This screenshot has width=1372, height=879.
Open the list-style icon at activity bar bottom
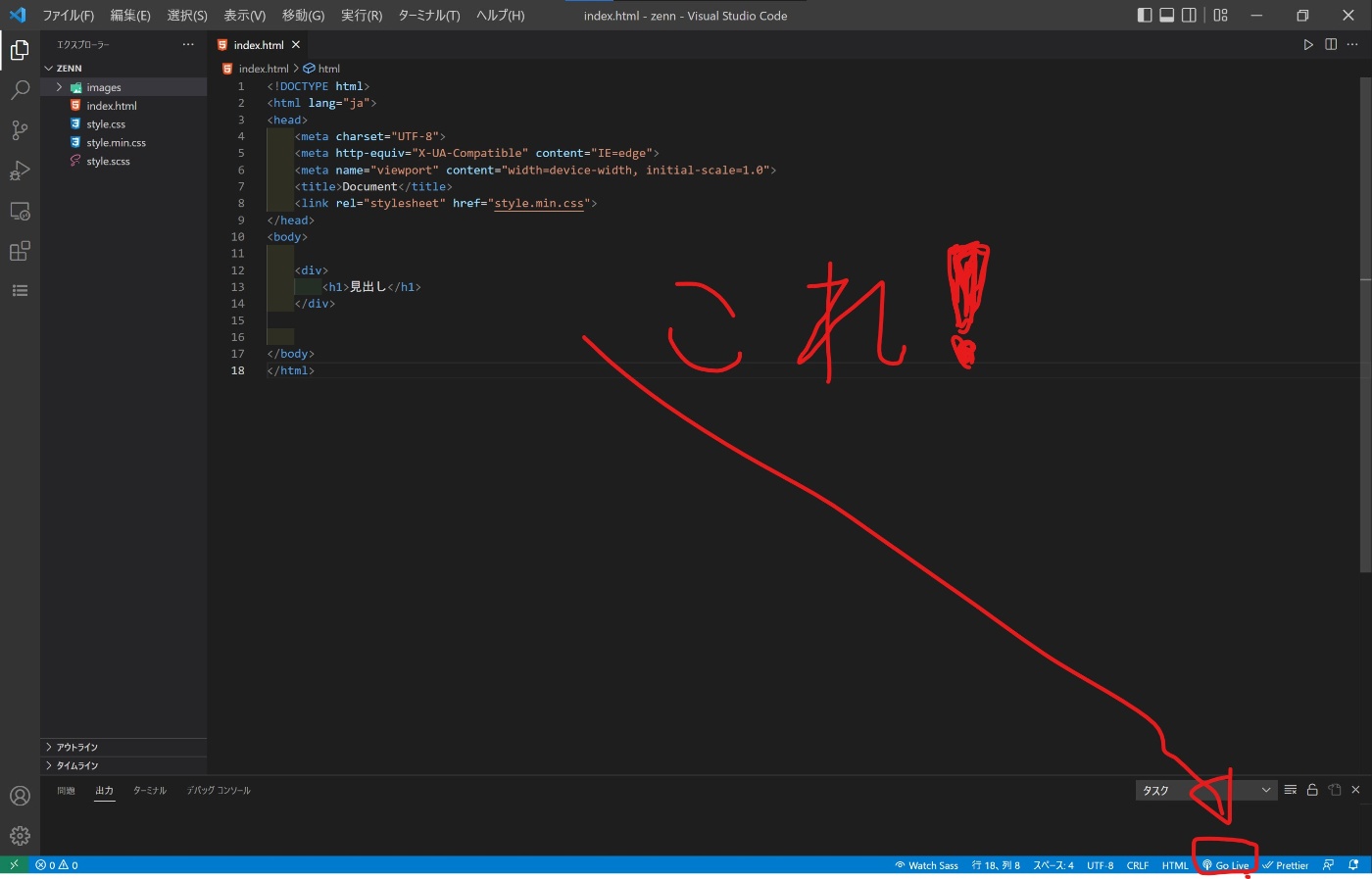pos(20,291)
